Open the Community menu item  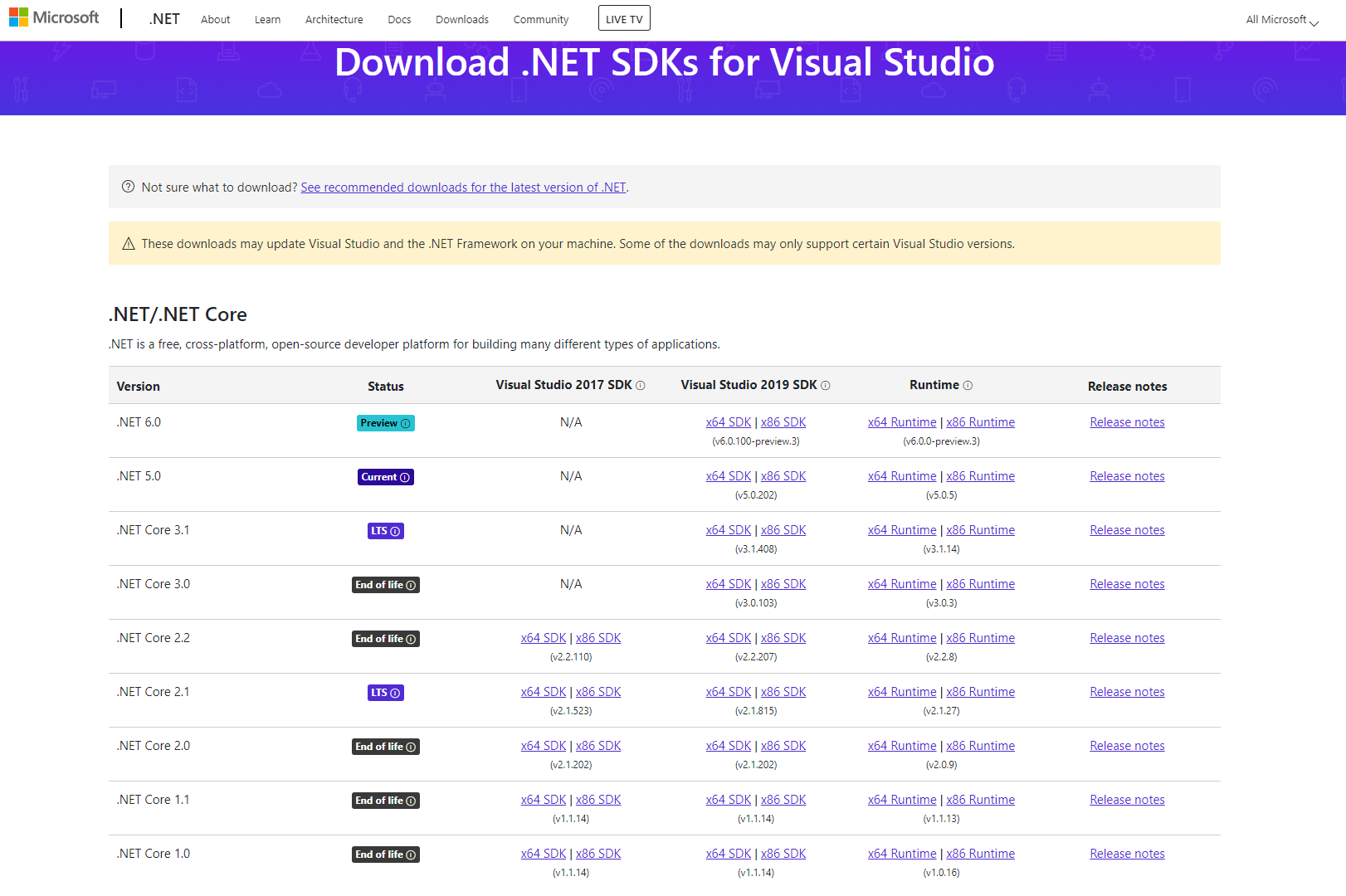(540, 19)
